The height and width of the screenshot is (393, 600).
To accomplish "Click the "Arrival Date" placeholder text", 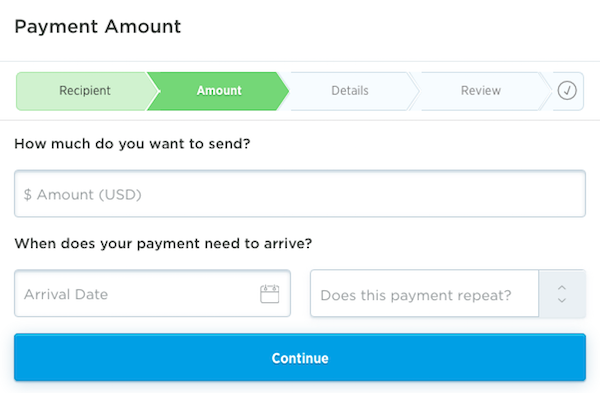I will (66, 294).
